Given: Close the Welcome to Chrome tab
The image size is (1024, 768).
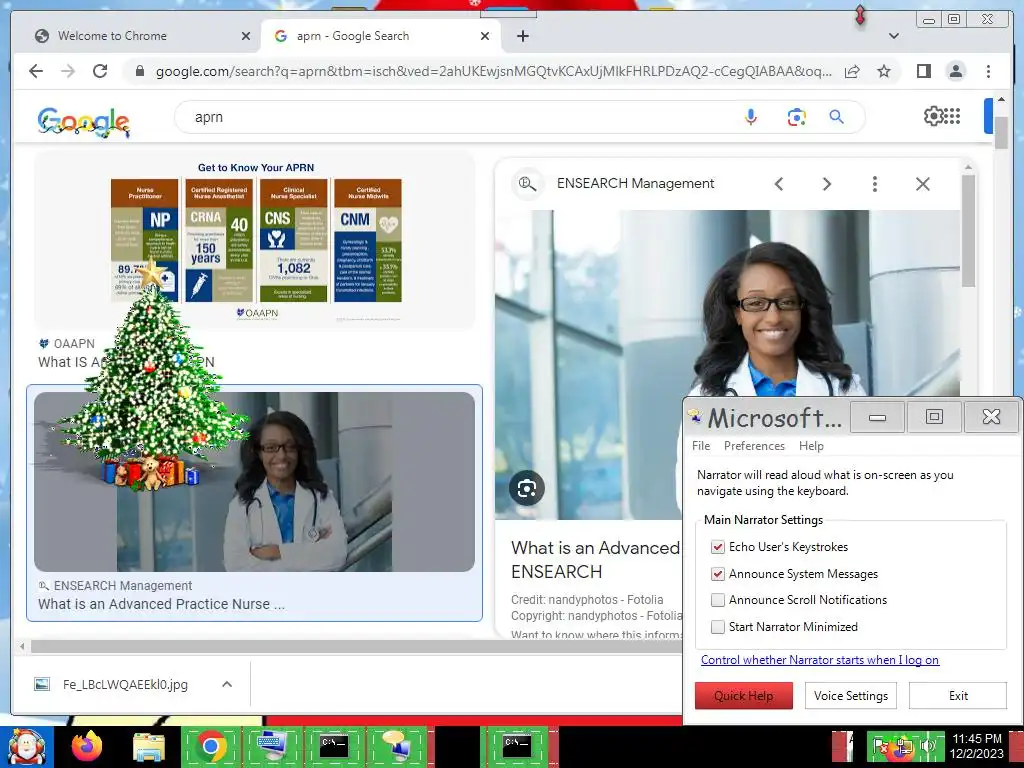Looking at the screenshot, I should [246, 36].
